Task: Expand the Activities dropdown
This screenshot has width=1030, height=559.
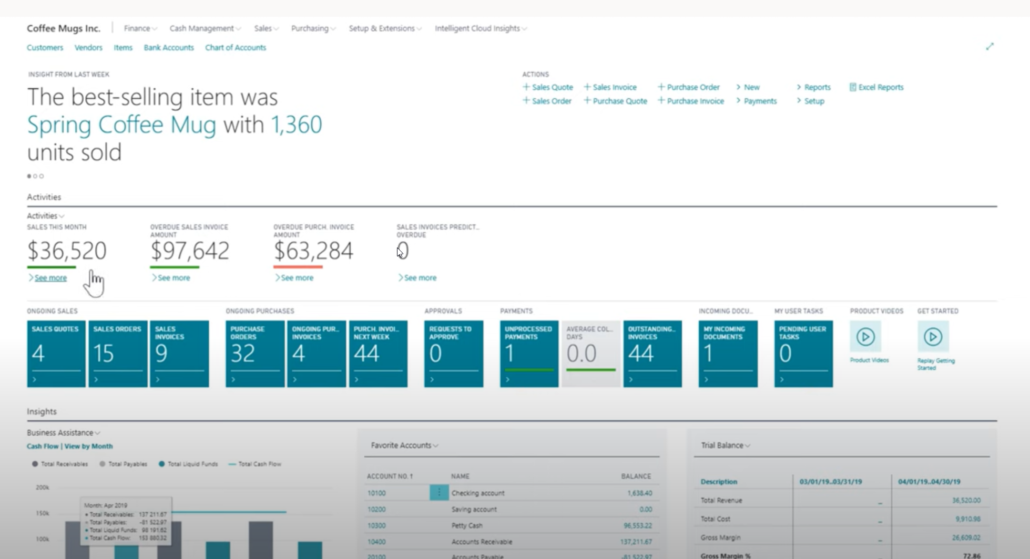Action: pyautogui.click(x=45, y=215)
